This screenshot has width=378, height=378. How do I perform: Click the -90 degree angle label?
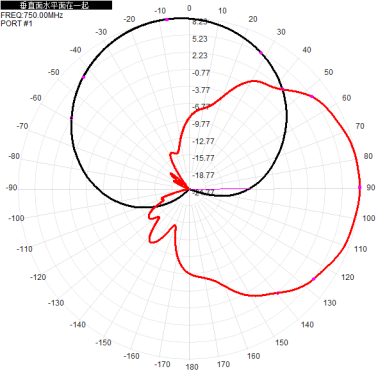(11, 187)
